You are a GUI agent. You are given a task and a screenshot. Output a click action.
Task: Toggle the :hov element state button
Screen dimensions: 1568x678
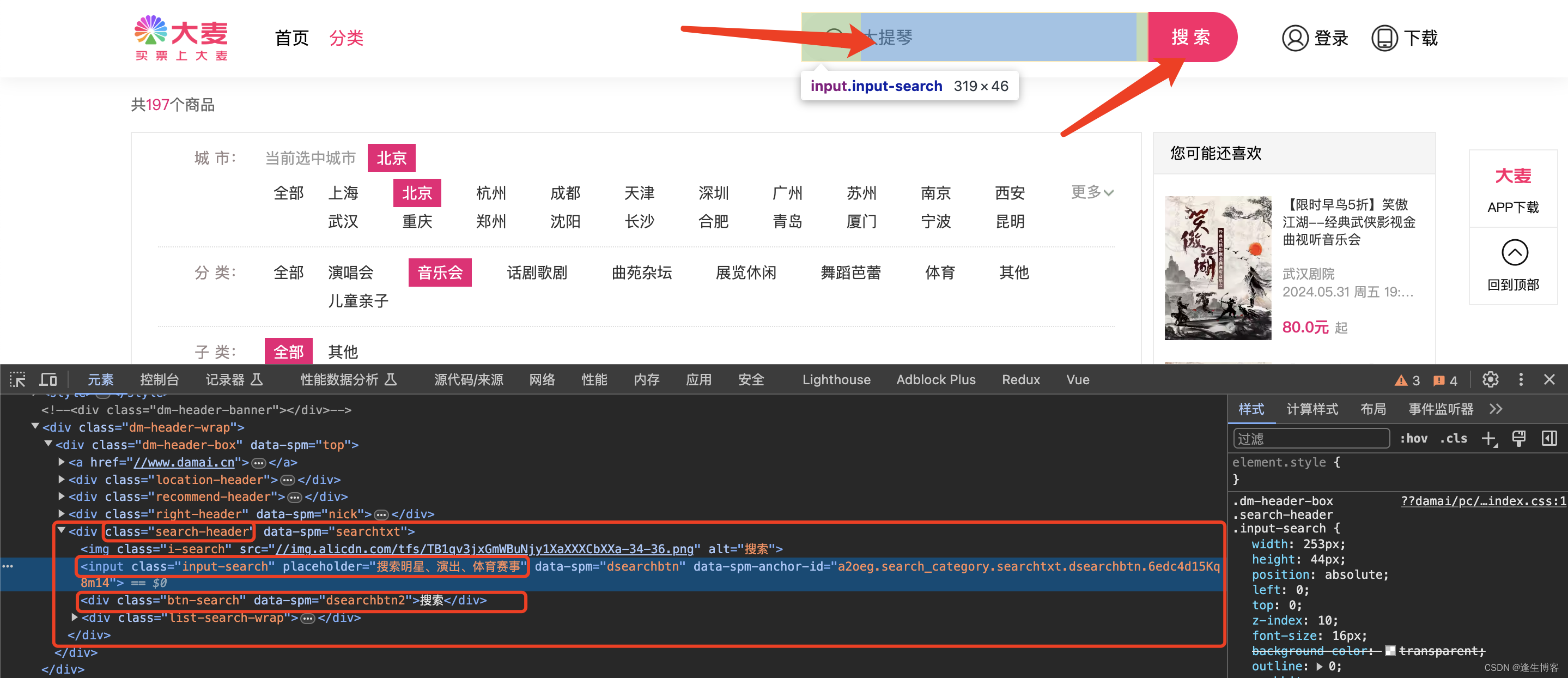(x=1413, y=438)
